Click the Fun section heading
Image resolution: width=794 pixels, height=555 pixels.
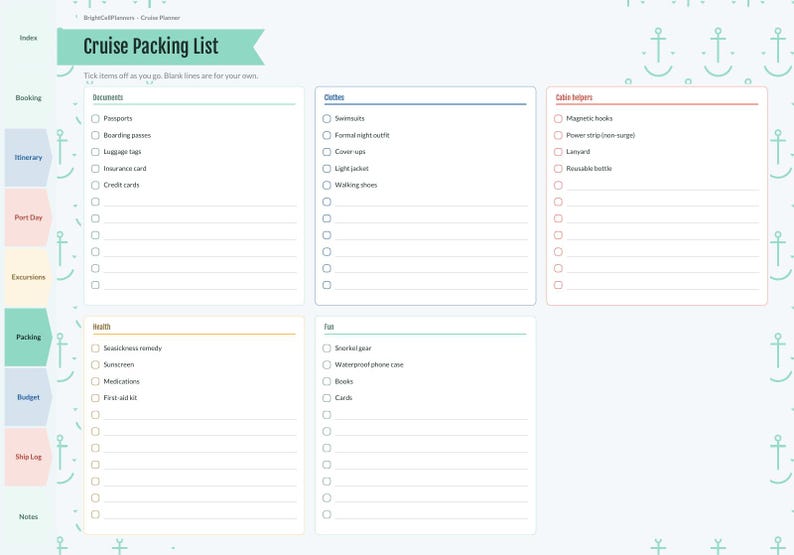(329, 327)
